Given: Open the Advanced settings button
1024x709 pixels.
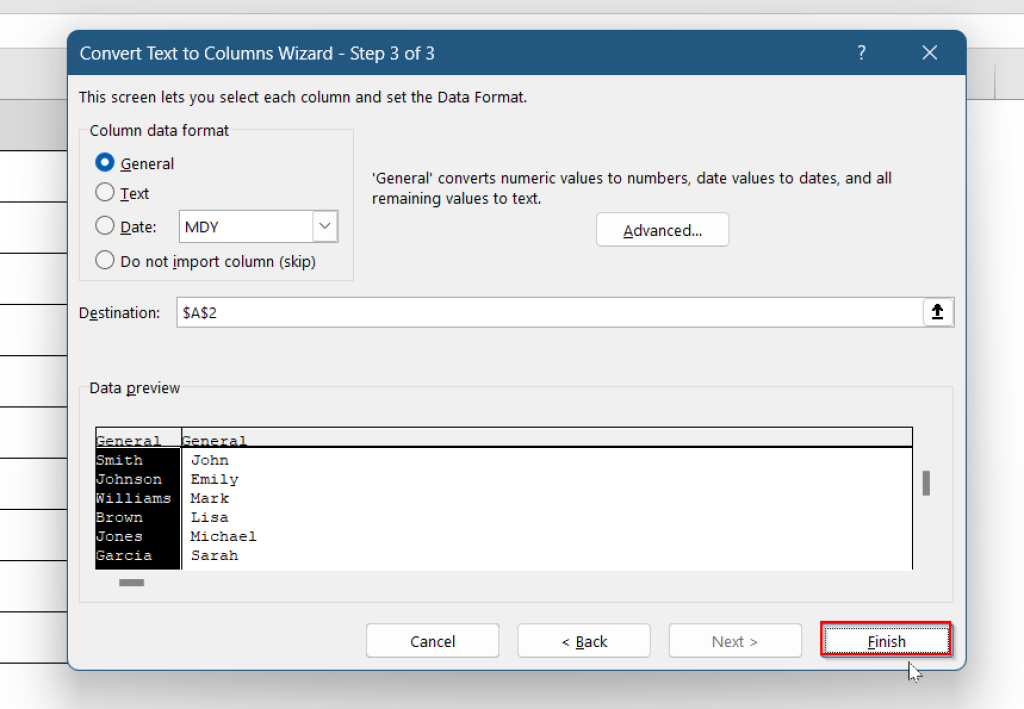Looking at the screenshot, I should coord(662,230).
